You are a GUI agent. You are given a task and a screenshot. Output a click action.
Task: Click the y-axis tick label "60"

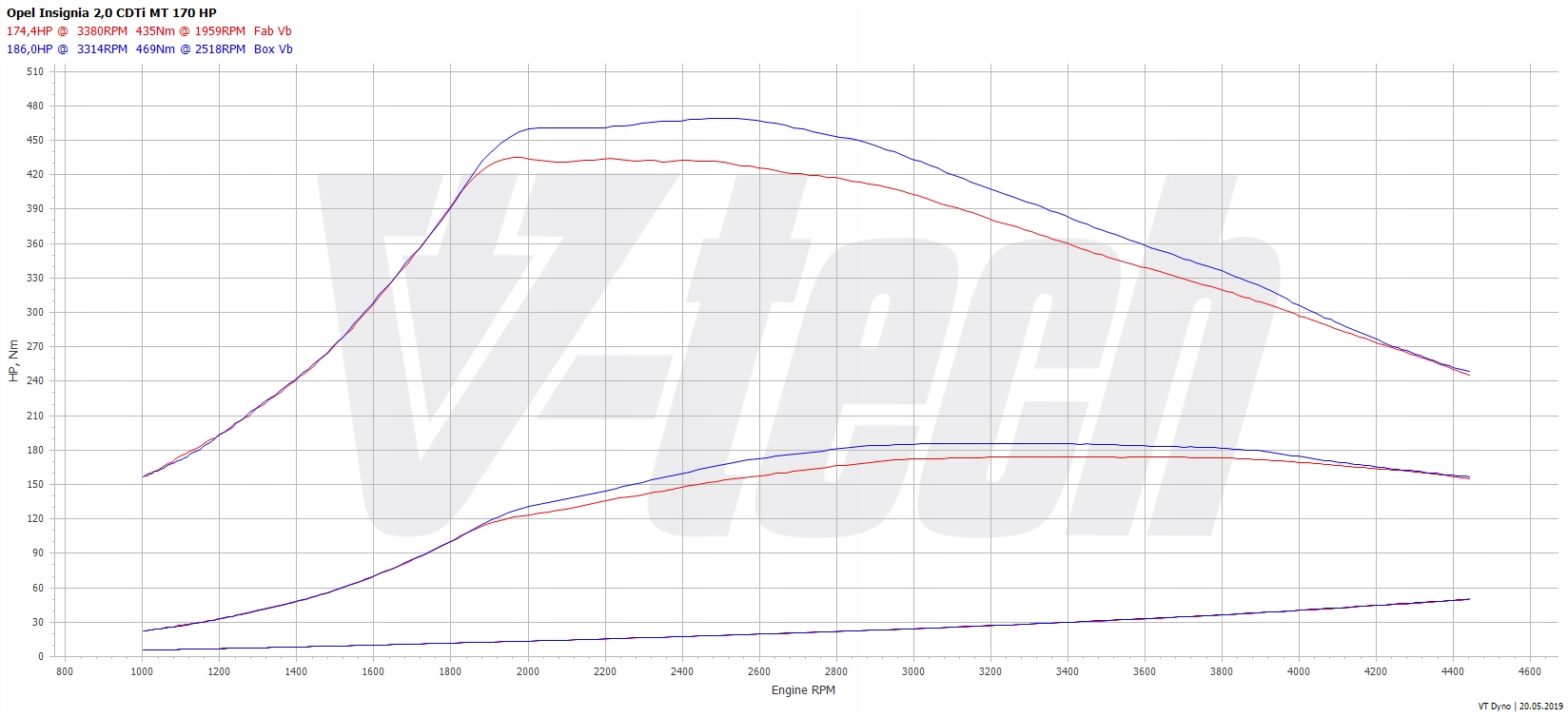coord(37,588)
